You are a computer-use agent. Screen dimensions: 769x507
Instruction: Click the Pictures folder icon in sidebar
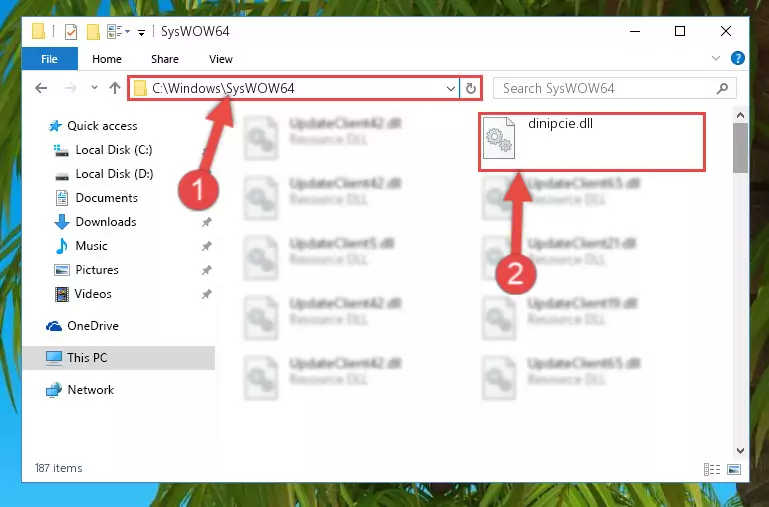(62, 270)
